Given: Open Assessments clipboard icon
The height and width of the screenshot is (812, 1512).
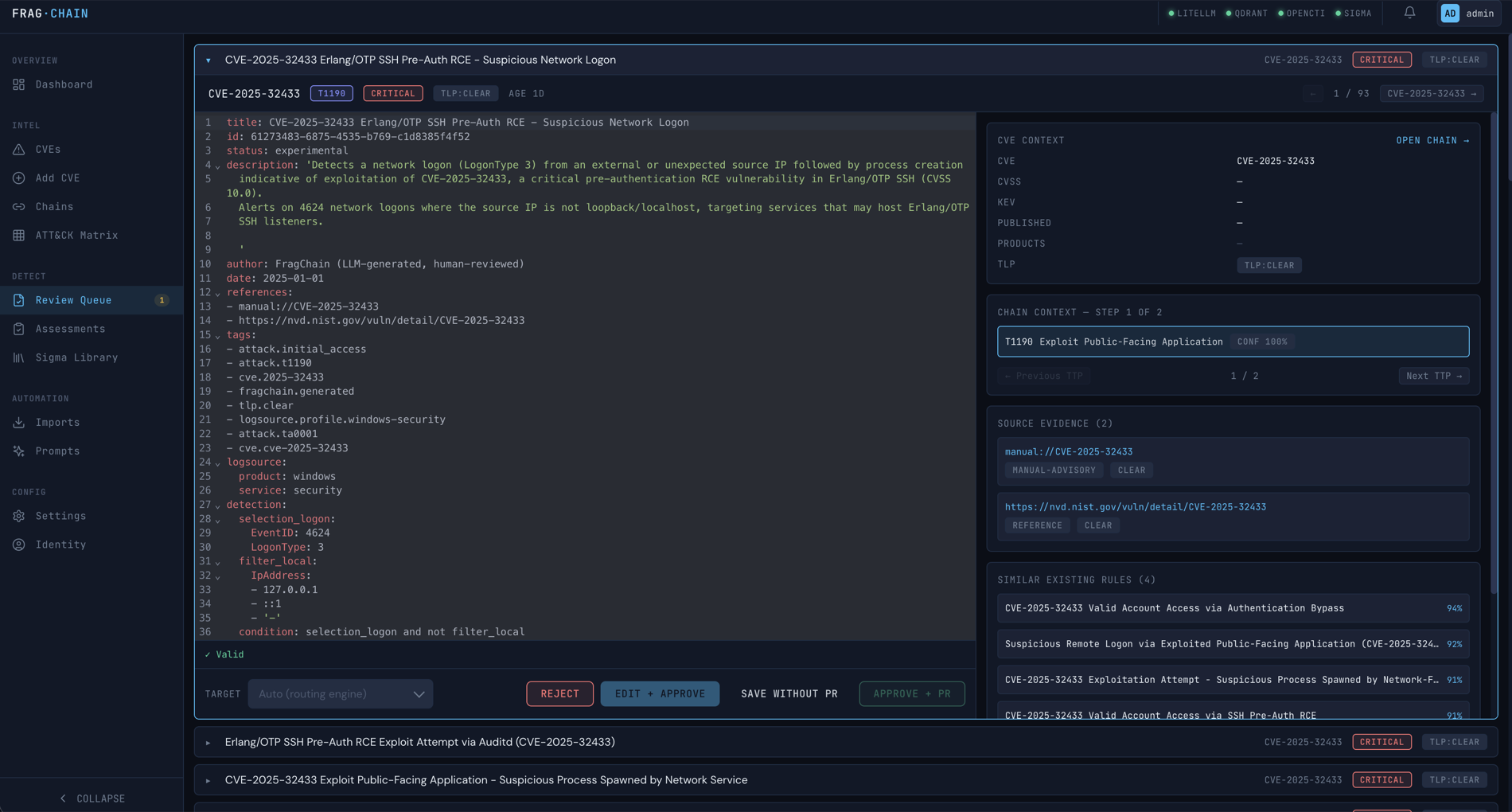Looking at the screenshot, I should coord(19,329).
